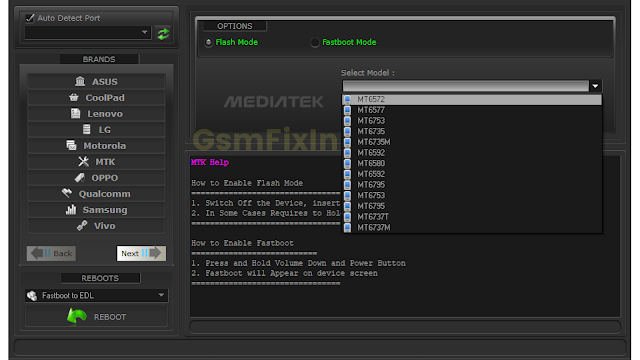The image size is (640, 360).
Task: Choose MT6737T from model list
Action: (472, 217)
